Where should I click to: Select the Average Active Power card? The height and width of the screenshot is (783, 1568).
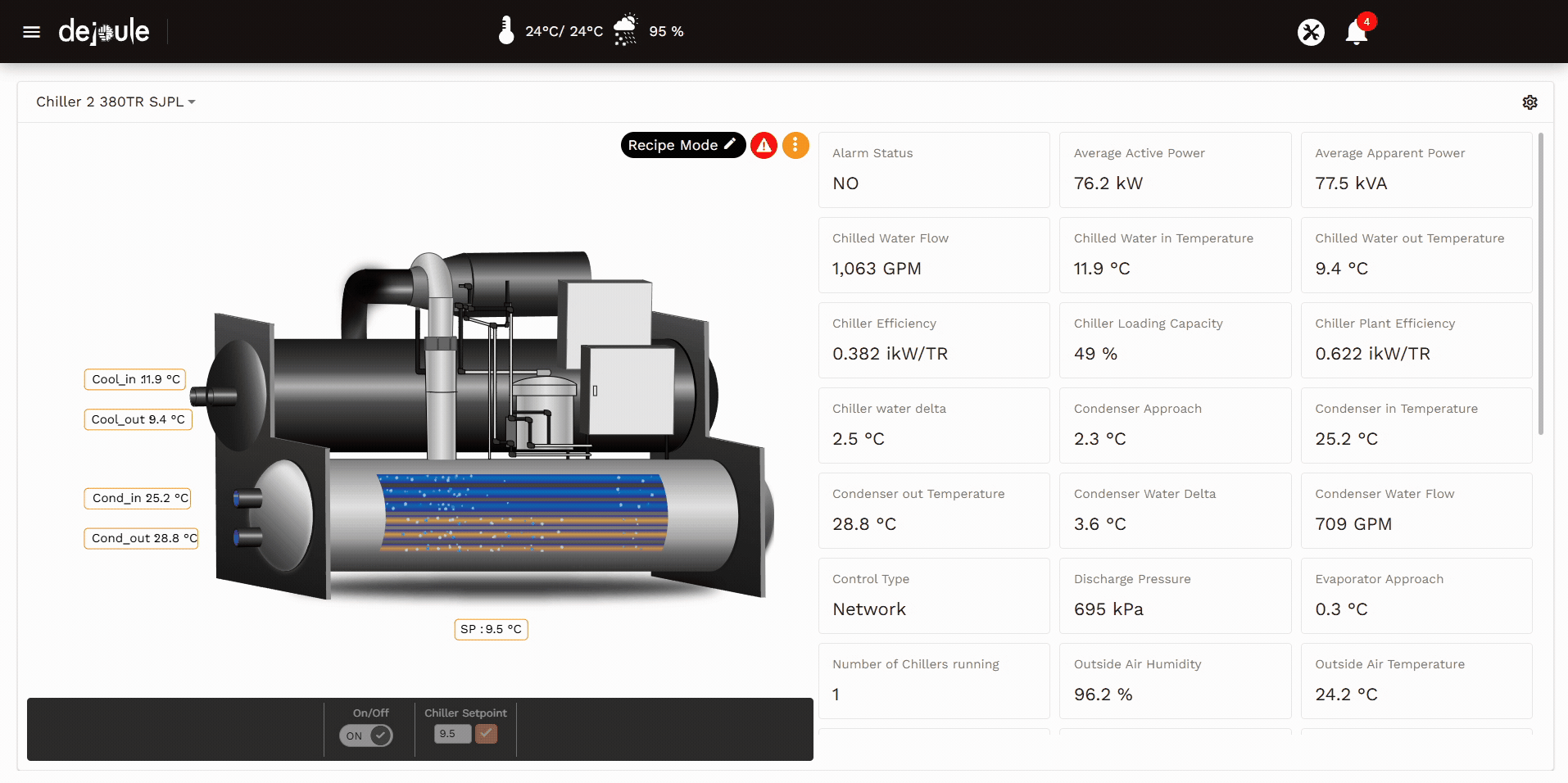coord(1176,170)
